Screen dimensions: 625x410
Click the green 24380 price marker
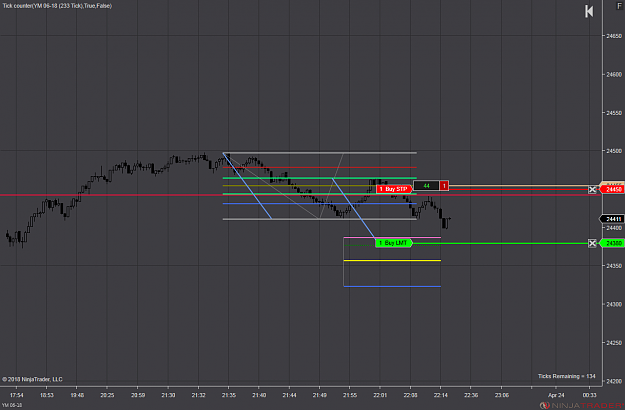pyautogui.click(x=613, y=243)
